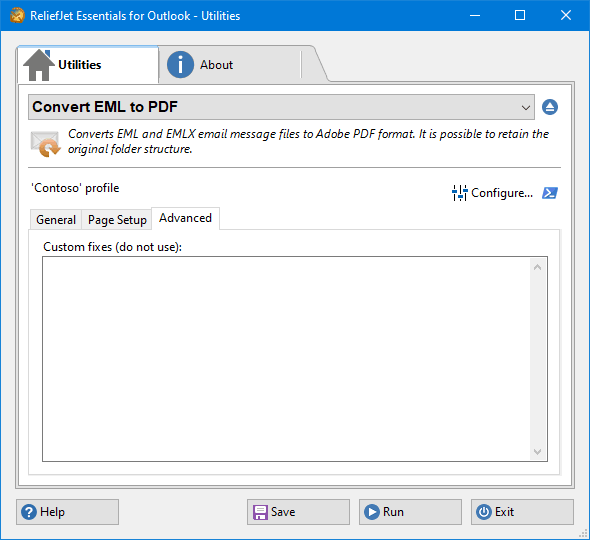Switch to the General tab
The width and height of the screenshot is (590, 540).
click(56, 219)
